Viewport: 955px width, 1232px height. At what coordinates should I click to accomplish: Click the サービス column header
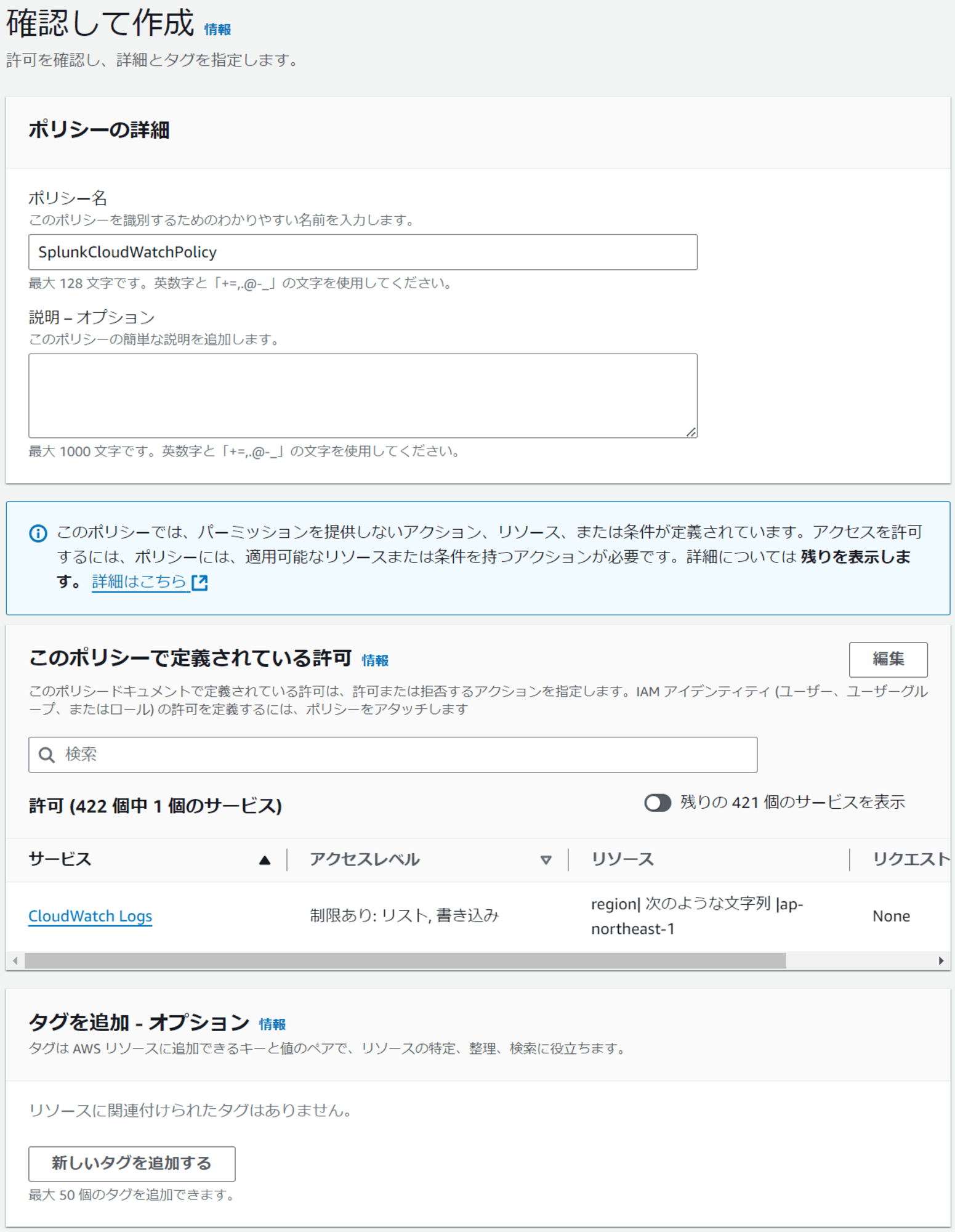click(x=60, y=859)
